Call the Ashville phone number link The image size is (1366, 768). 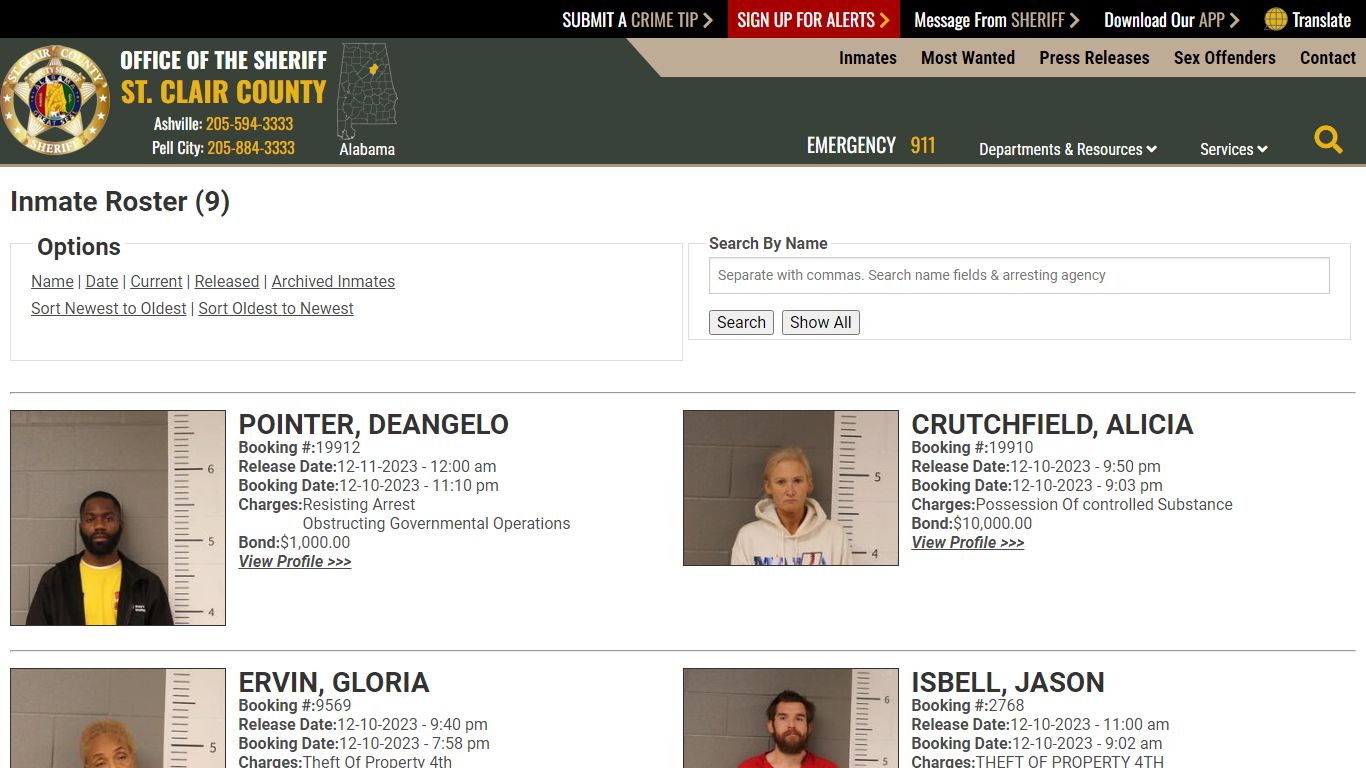[249, 124]
